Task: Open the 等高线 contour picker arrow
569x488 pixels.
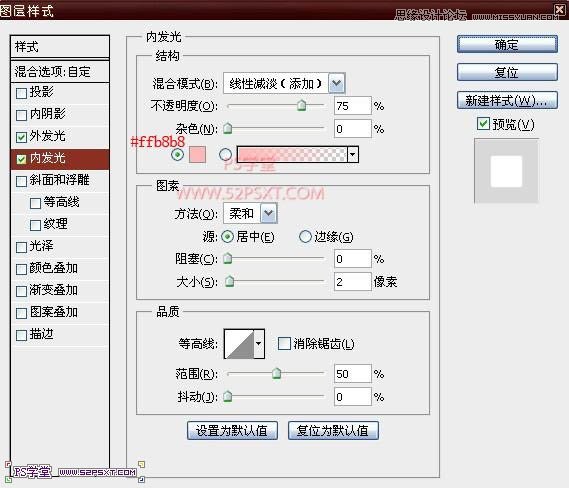Action: point(259,343)
